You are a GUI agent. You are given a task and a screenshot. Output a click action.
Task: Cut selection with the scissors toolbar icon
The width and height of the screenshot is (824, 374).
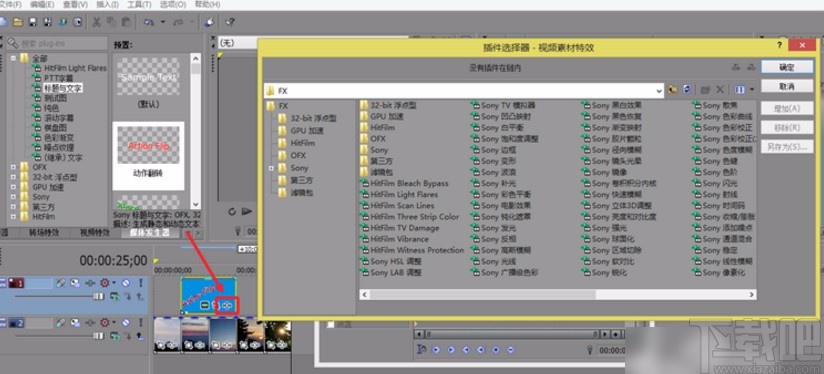pos(97,22)
